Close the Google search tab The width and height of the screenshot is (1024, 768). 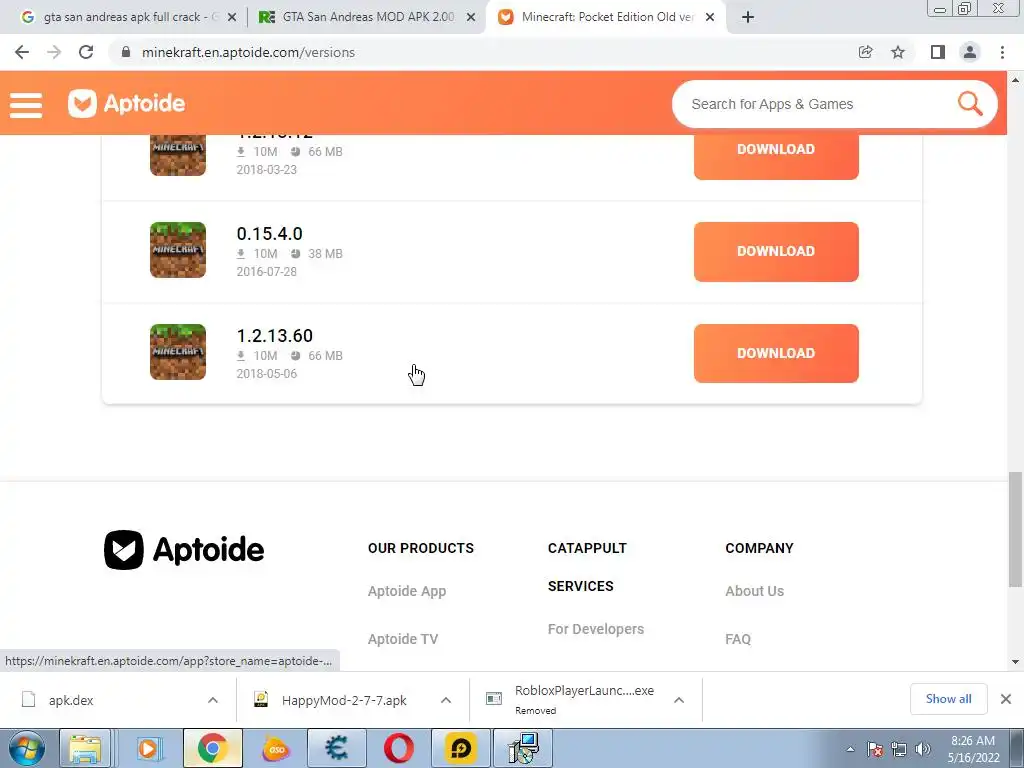pyautogui.click(x=232, y=18)
